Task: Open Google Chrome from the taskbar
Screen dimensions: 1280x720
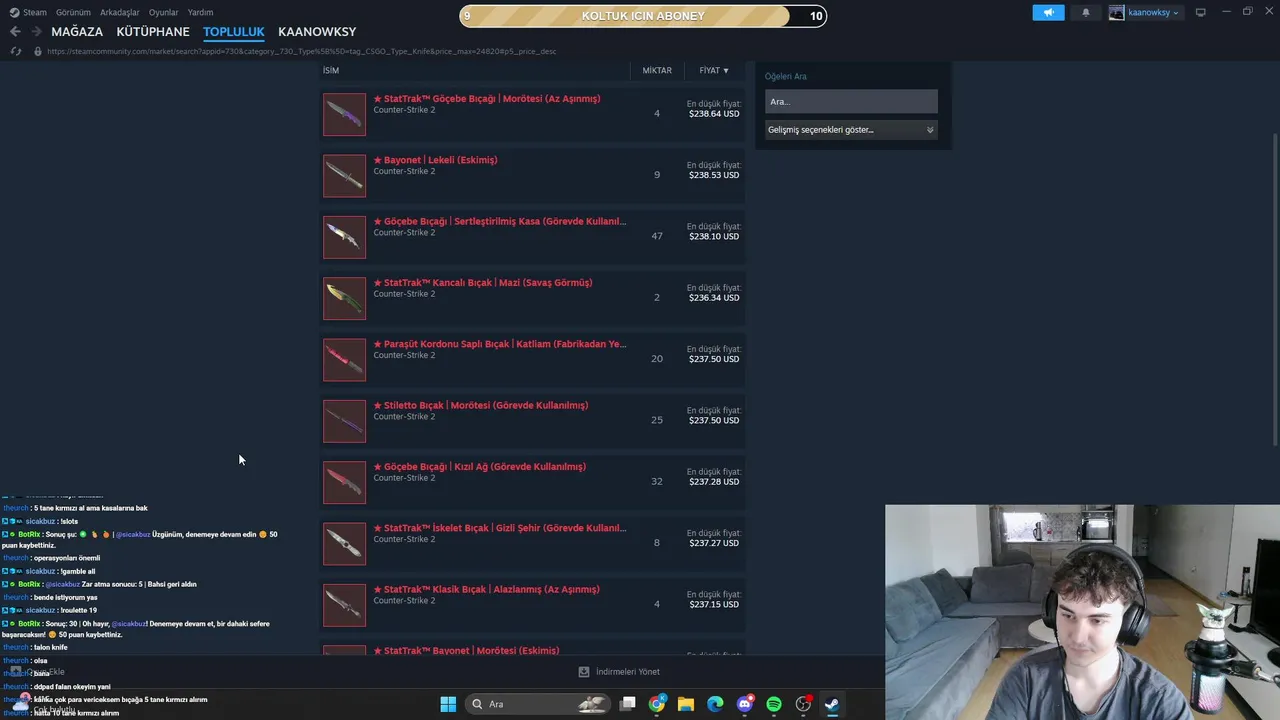Action: click(x=657, y=704)
